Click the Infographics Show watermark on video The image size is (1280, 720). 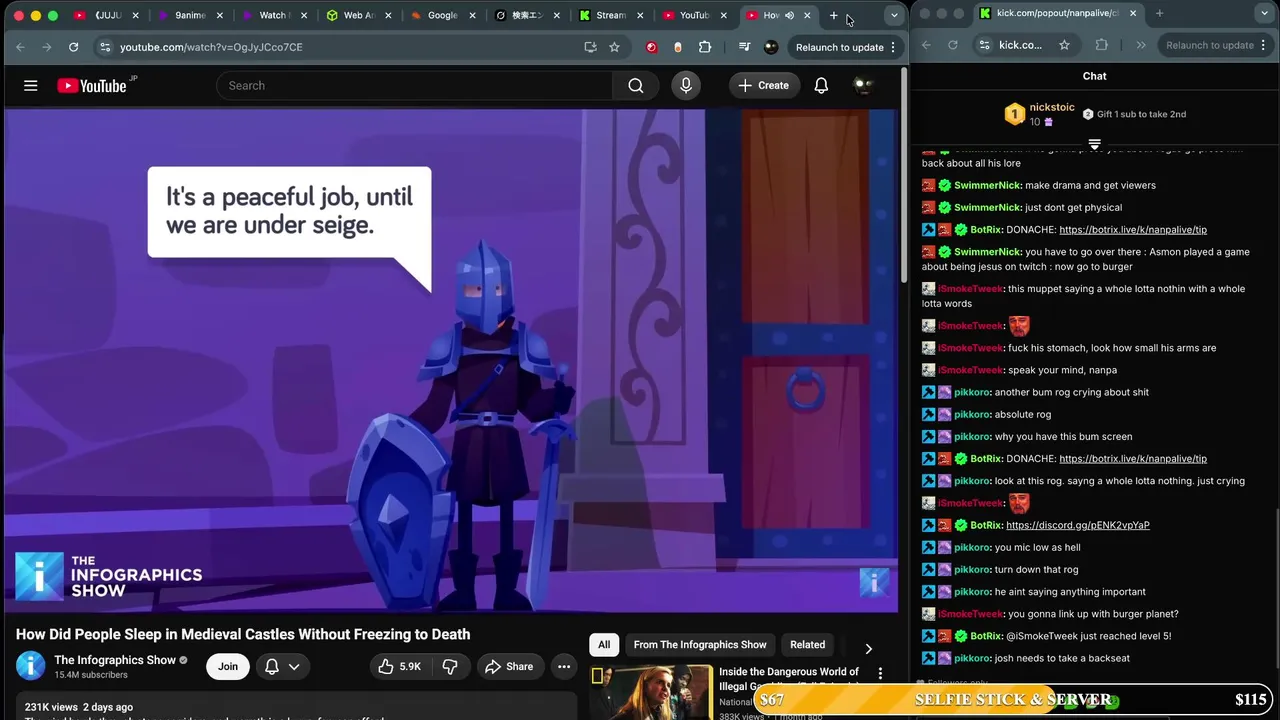tap(874, 581)
